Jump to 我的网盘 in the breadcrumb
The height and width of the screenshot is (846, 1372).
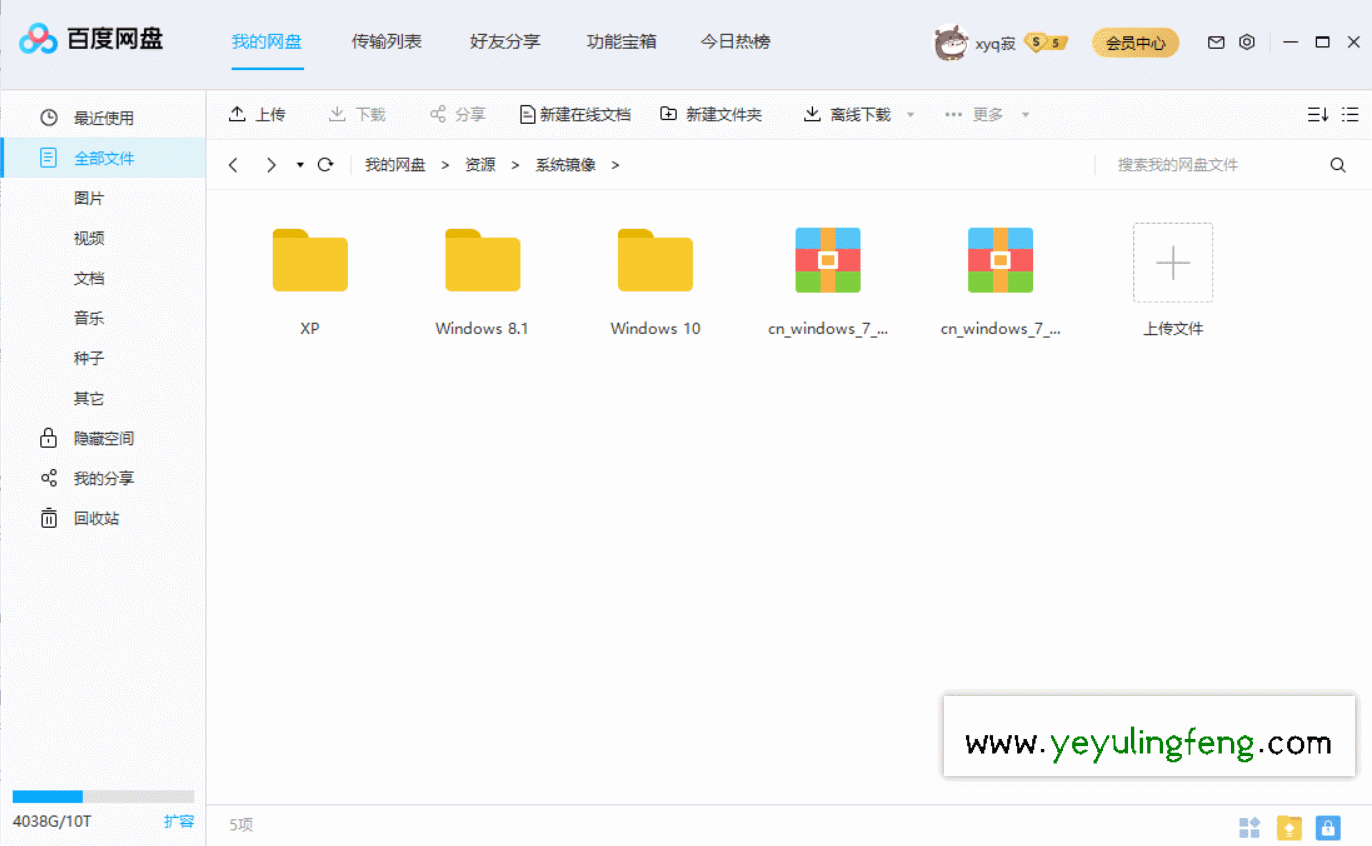395,165
